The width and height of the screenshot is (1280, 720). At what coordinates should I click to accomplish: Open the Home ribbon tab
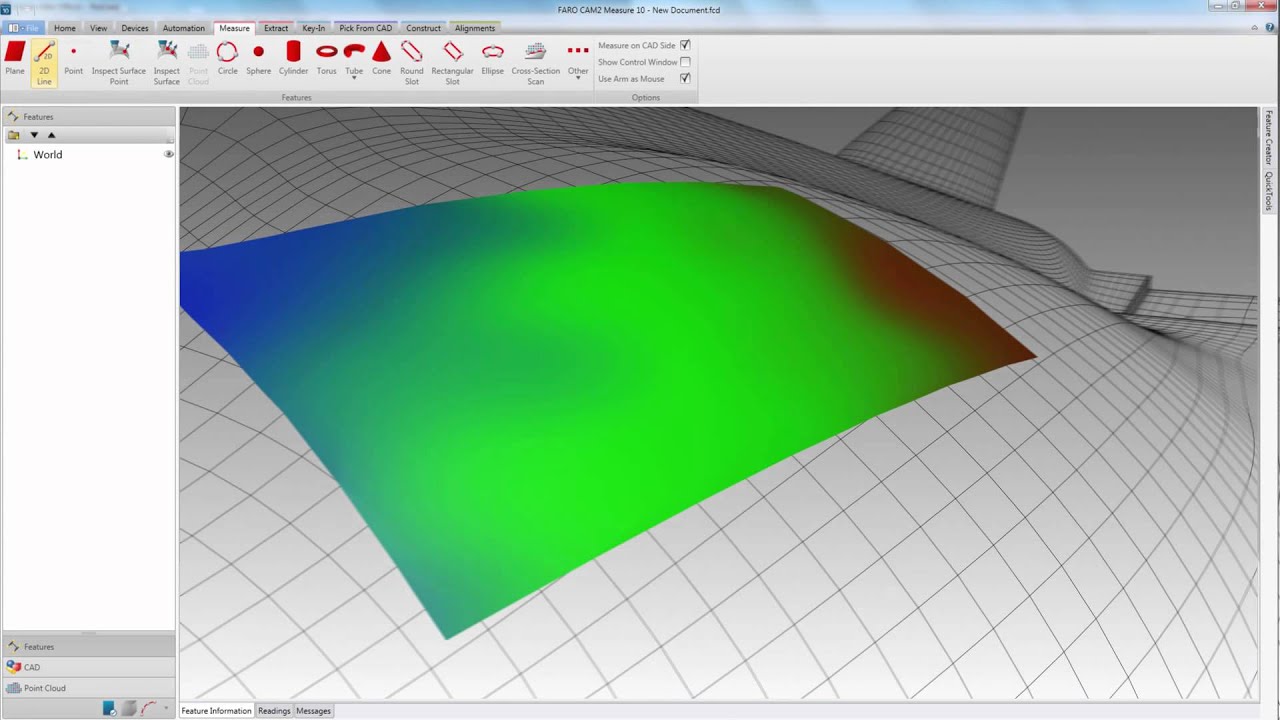coord(65,28)
